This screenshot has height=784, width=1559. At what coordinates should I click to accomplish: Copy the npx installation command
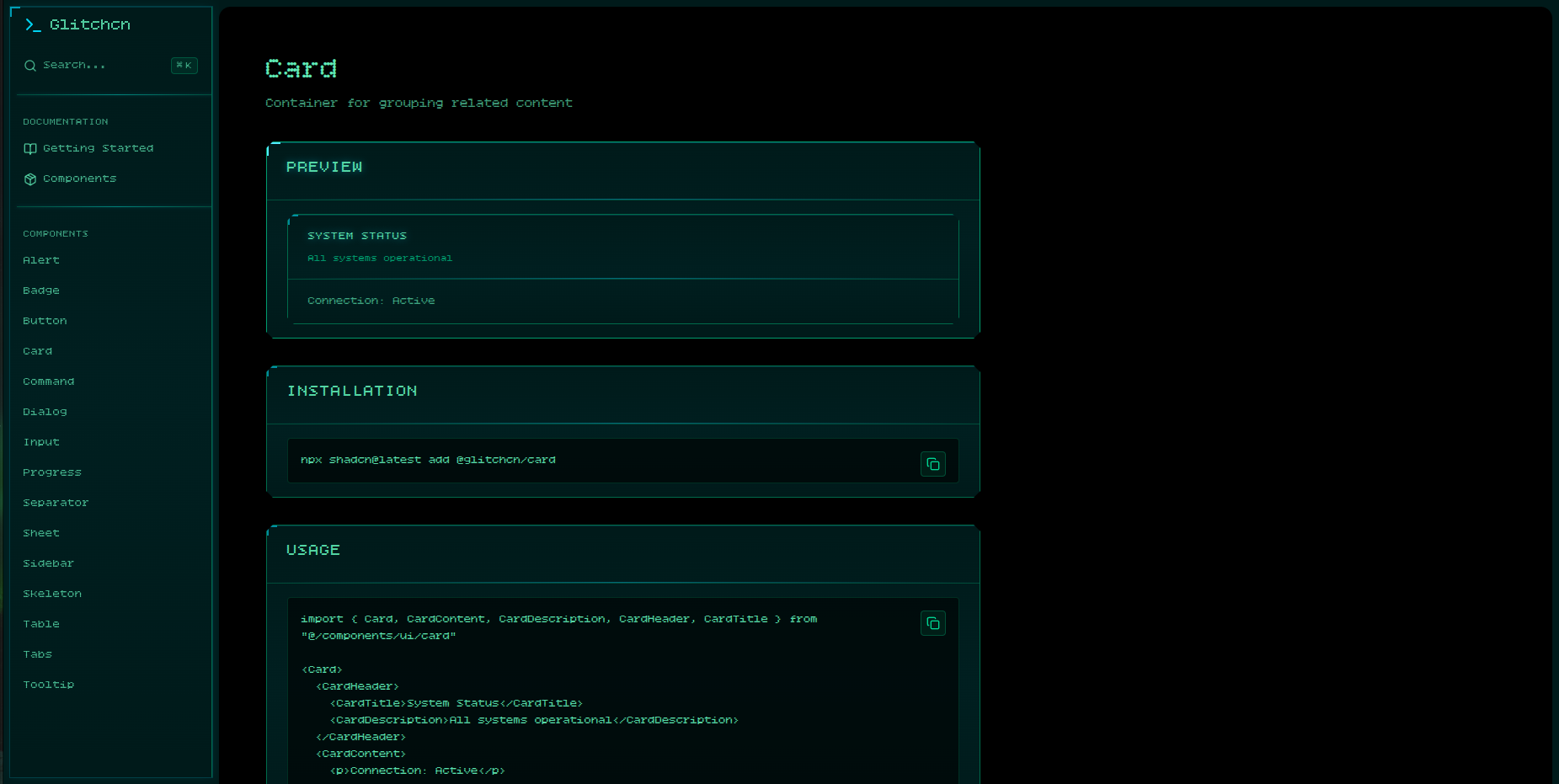(x=932, y=463)
